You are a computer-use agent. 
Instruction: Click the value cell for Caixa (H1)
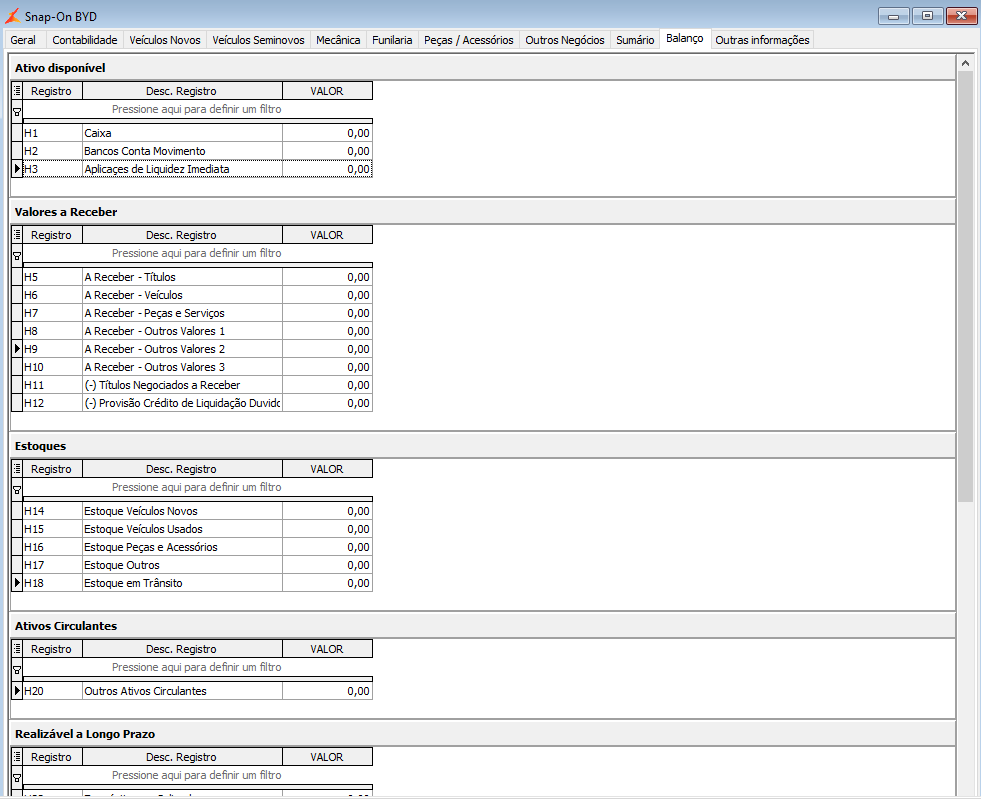pyautogui.click(x=327, y=133)
